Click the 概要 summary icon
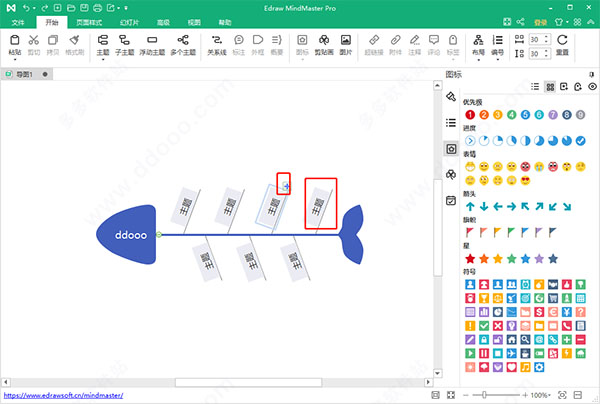The image size is (600, 404). tap(277, 40)
